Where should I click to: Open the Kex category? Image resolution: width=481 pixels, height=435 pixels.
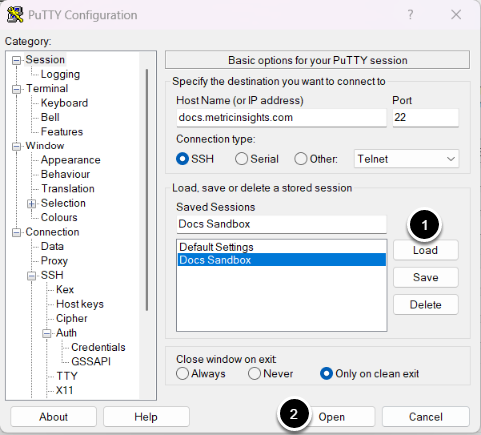[65, 289]
